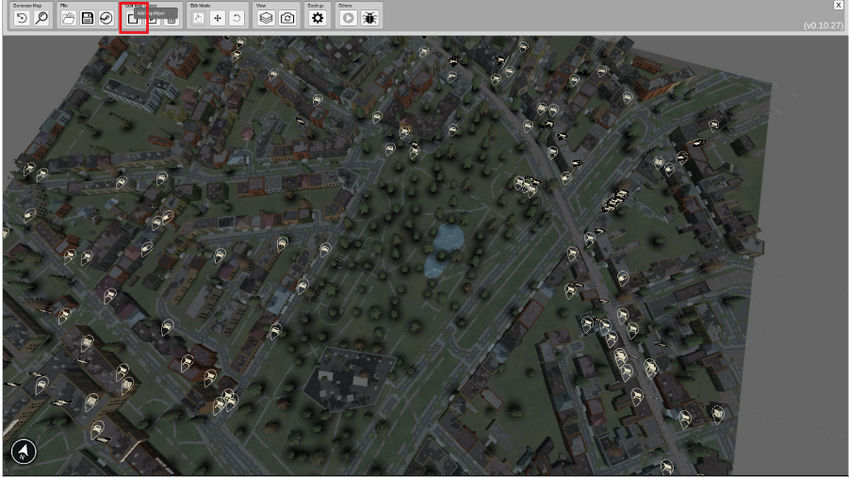Click the bug debug icon
The width and height of the screenshot is (850, 478).
(370, 18)
